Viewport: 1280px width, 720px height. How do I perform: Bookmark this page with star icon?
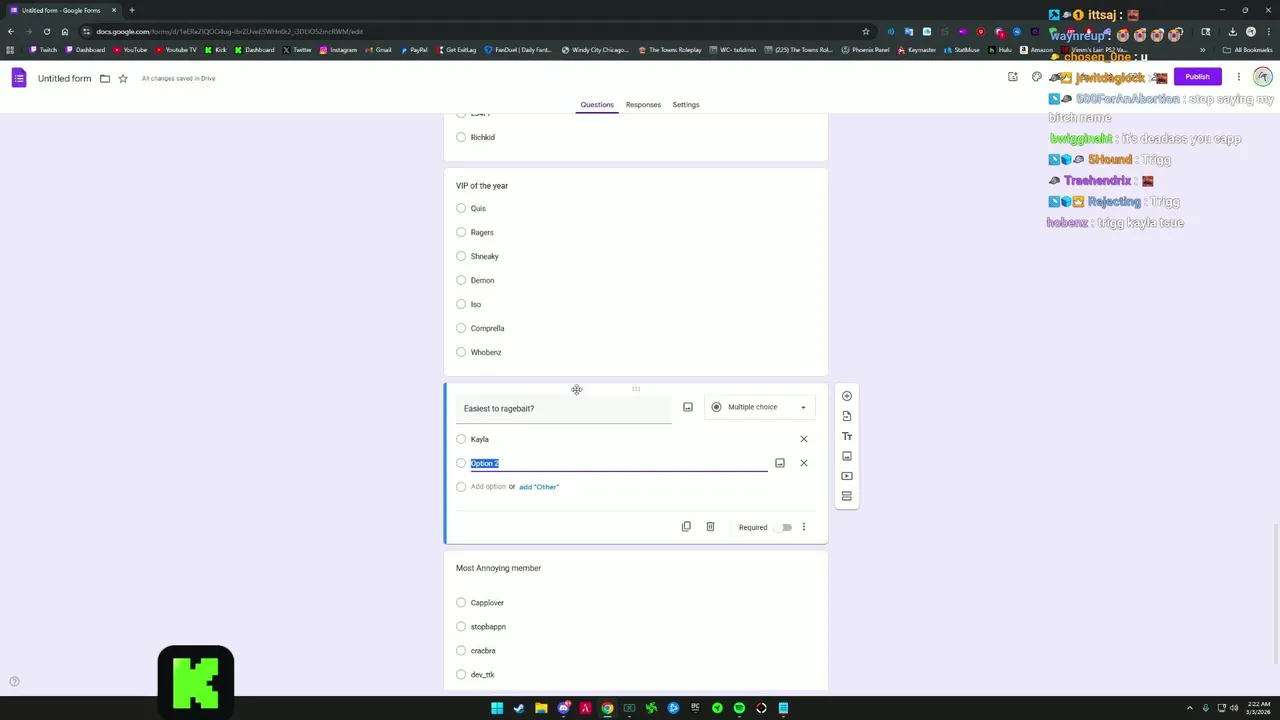(866, 31)
